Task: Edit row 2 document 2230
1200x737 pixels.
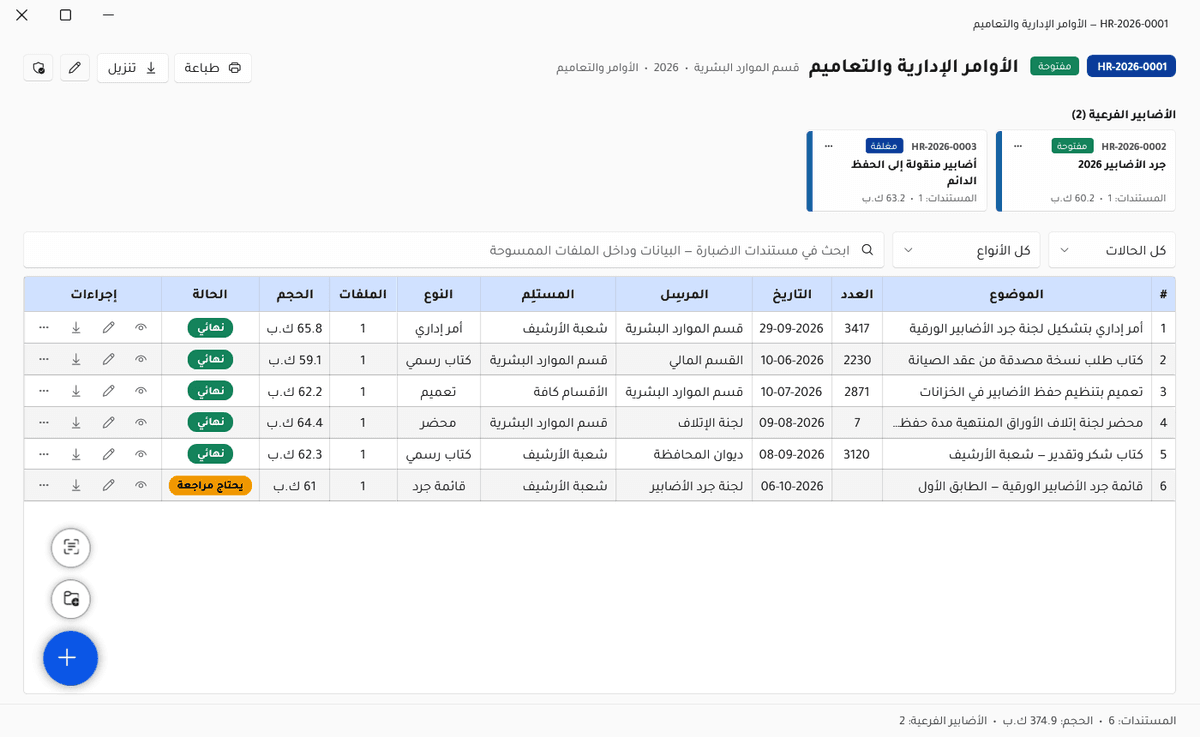Action: click(108, 359)
